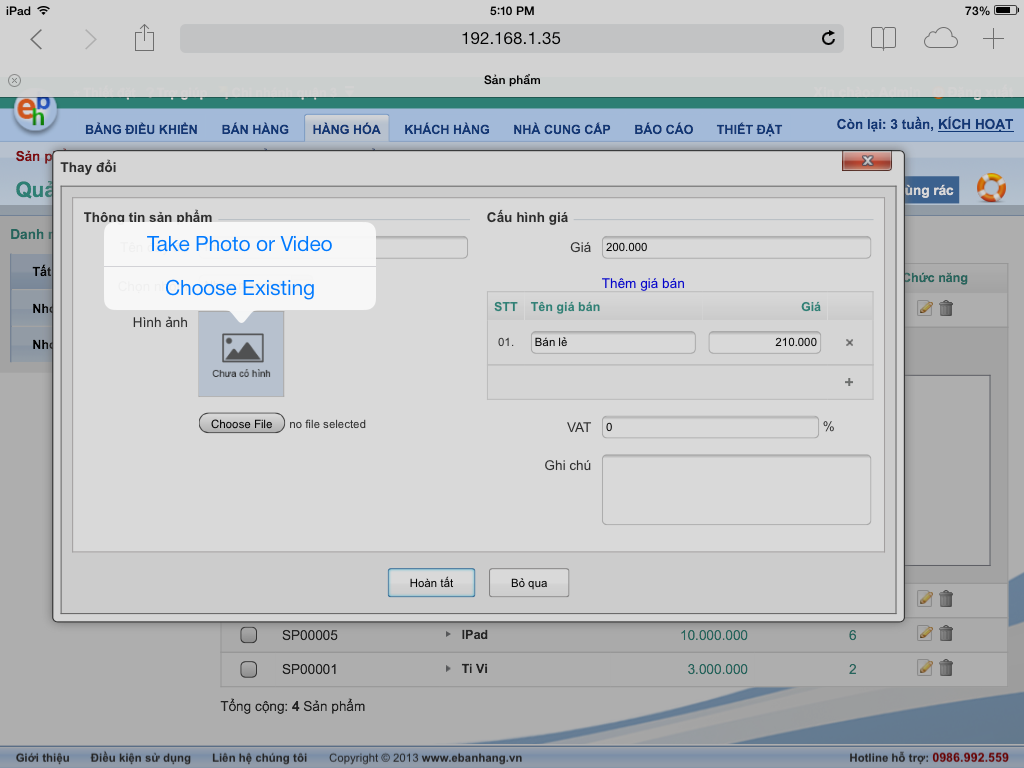
Task: Edit product SP00001 with pencil icon
Action: 925,667
